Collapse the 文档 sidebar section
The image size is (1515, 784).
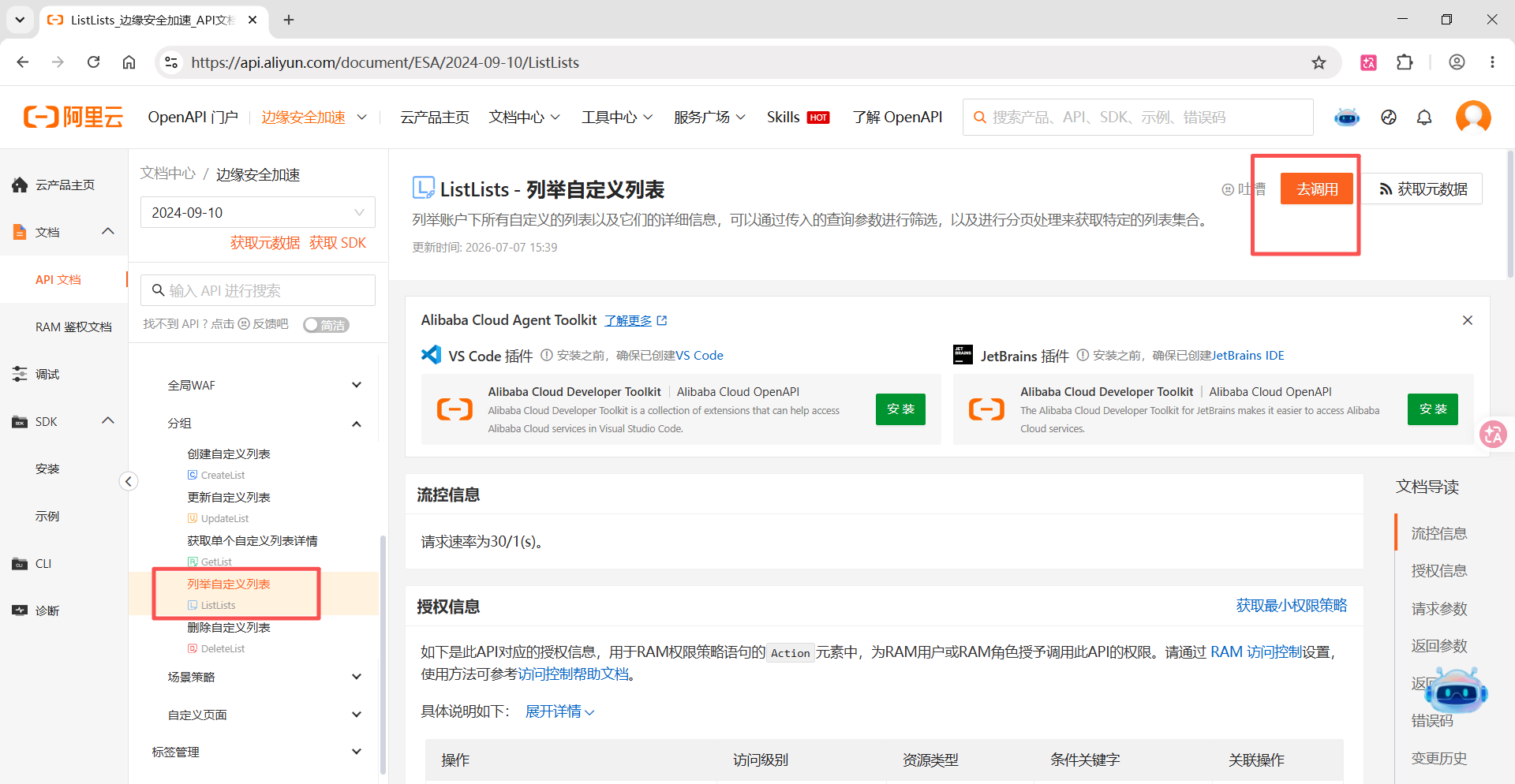(108, 232)
